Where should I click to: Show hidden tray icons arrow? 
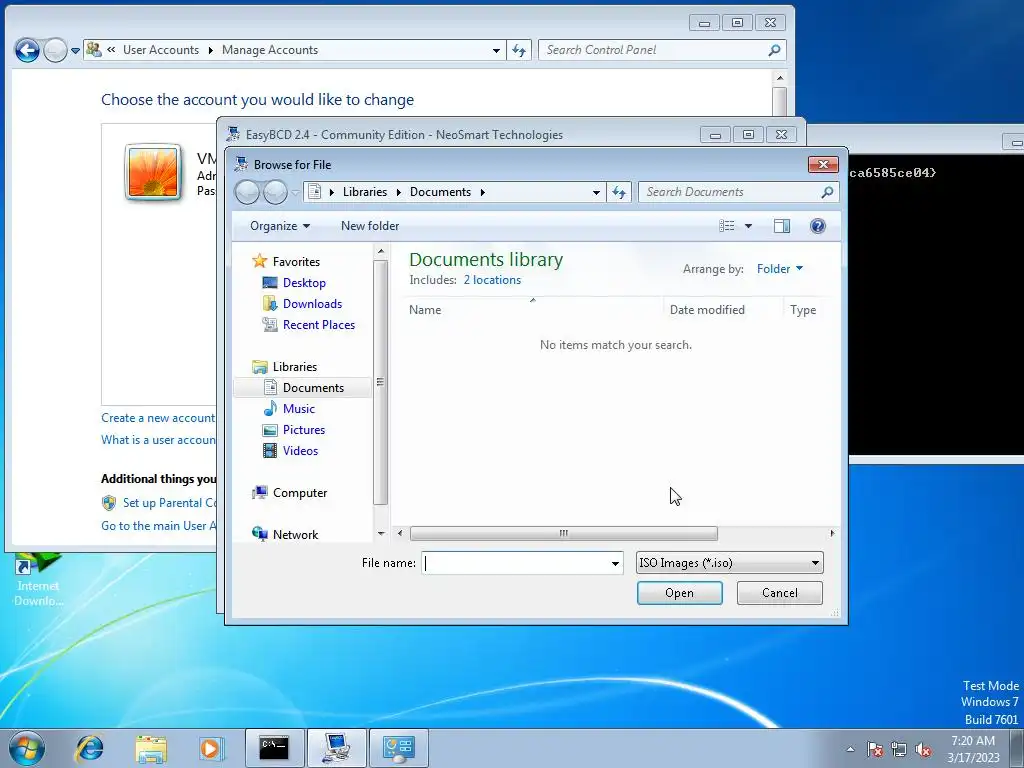point(850,750)
